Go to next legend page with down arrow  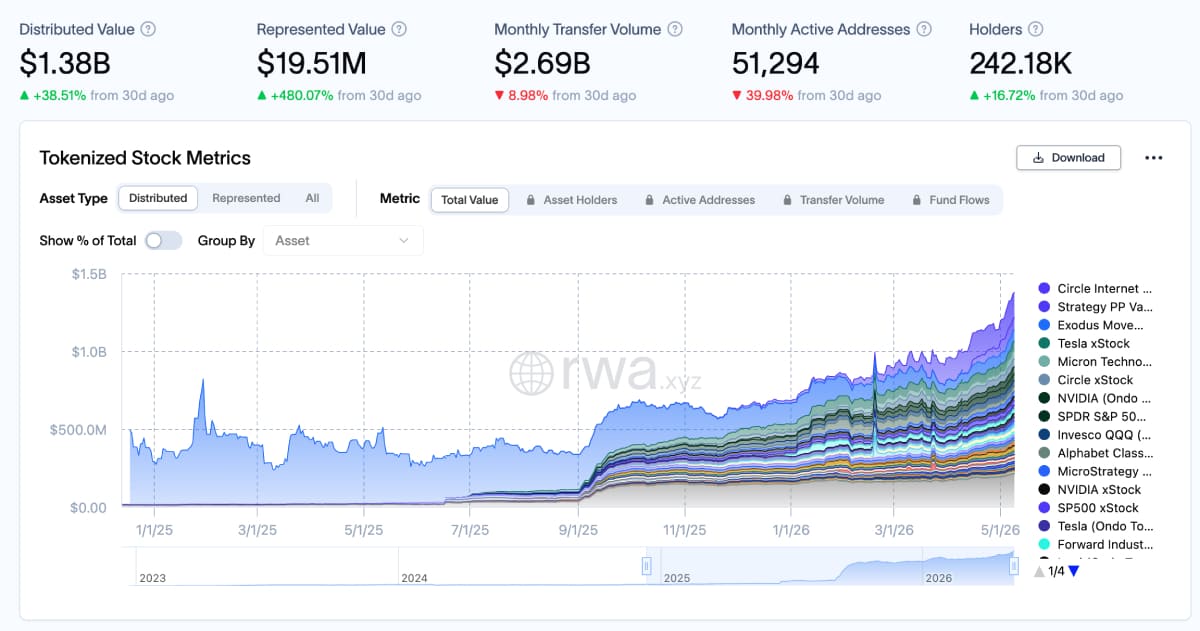click(1073, 571)
